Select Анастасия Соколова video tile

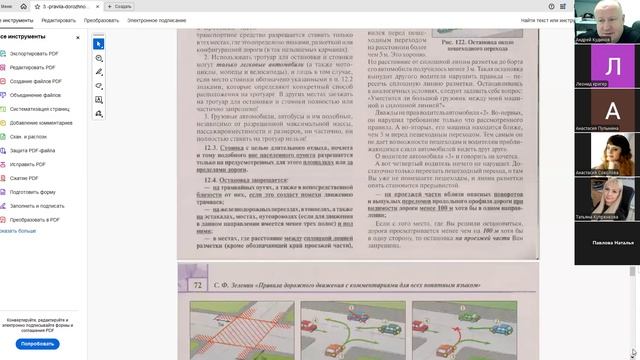pyautogui.click(x=607, y=154)
